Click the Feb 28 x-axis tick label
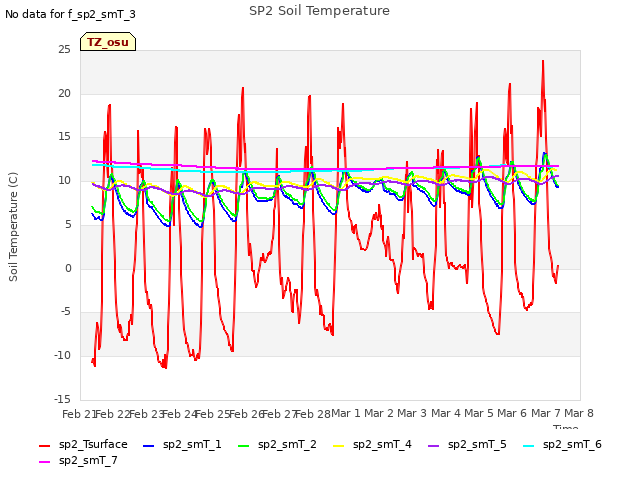 pyautogui.click(x=313, y=414)
